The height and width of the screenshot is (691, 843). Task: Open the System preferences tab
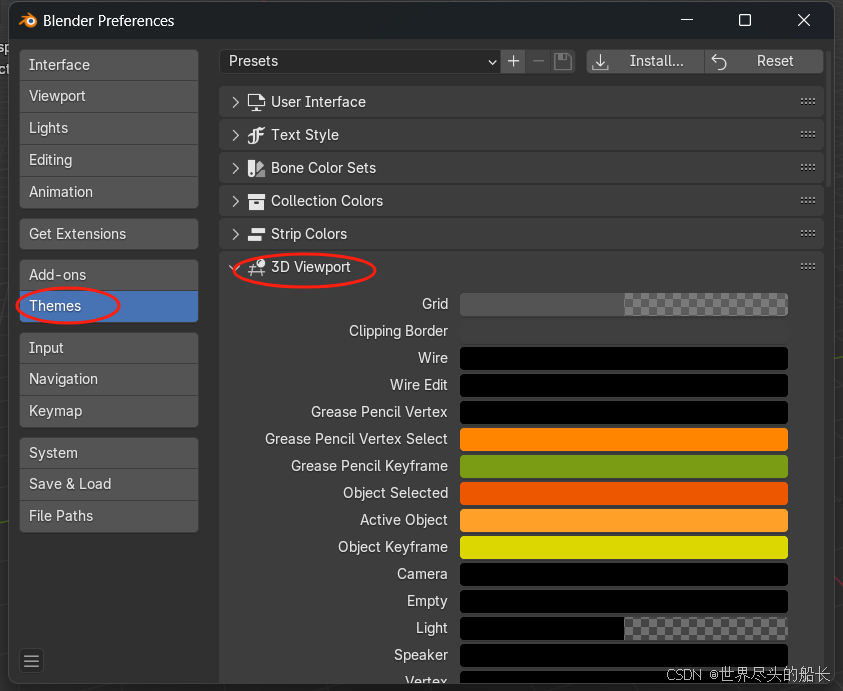pos(109,453)
